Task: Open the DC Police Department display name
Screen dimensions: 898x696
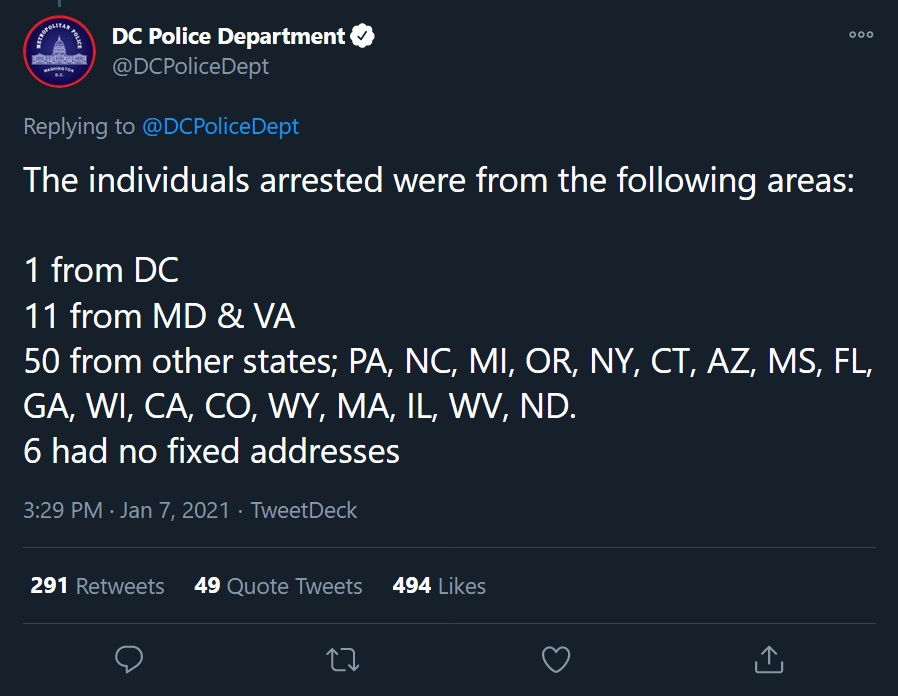Action: 229,36
